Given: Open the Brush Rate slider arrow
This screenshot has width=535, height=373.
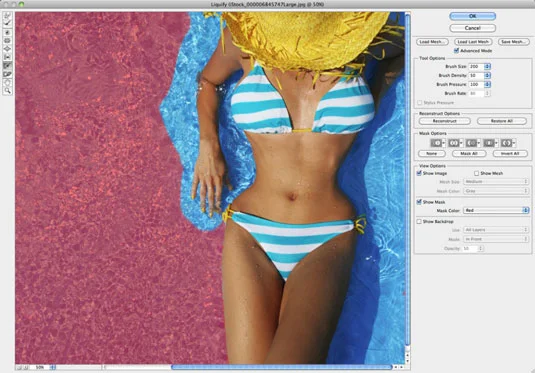Looking at the screenshot, I should click(x=488, y=93).
